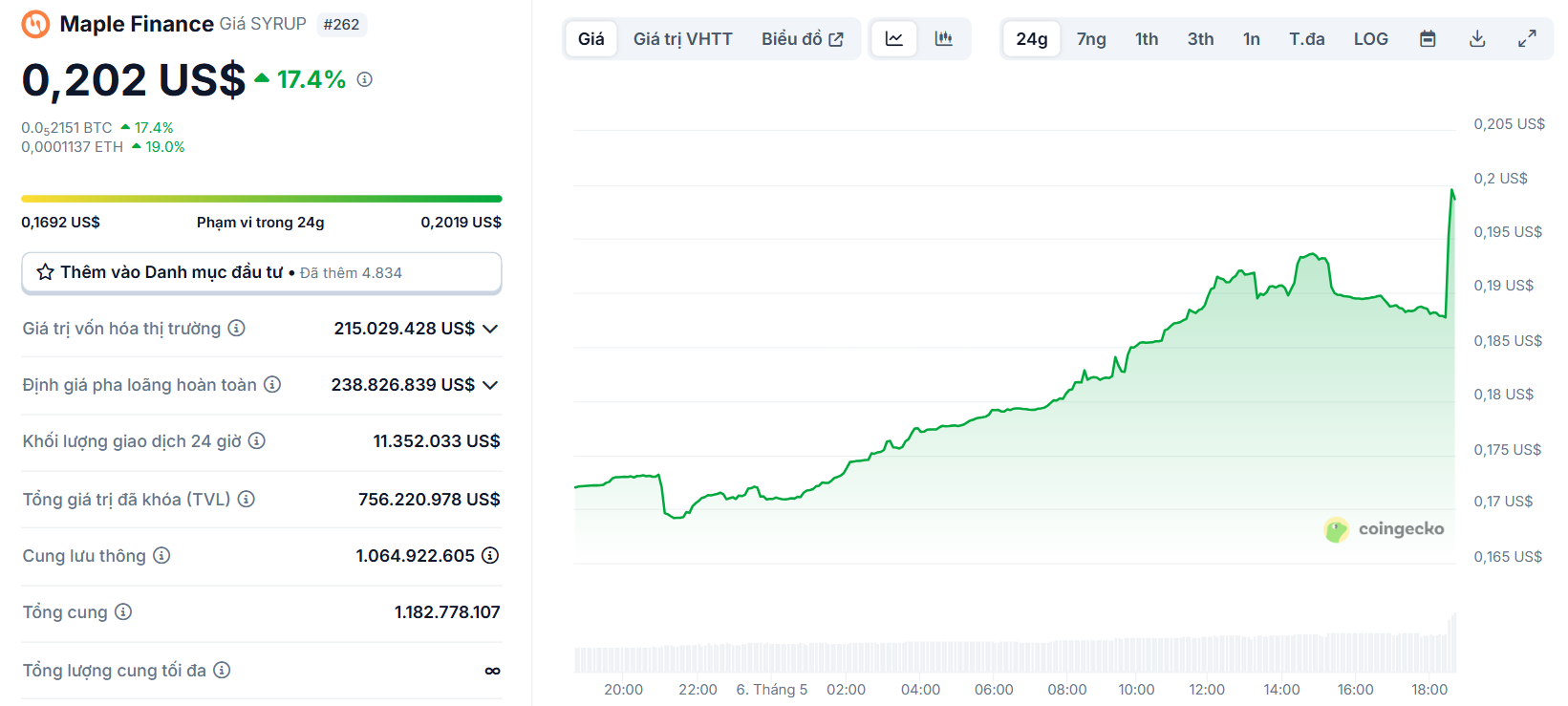
Task: Click 756.220.978 US$ TVL value
Action: (x=429, y=499)
